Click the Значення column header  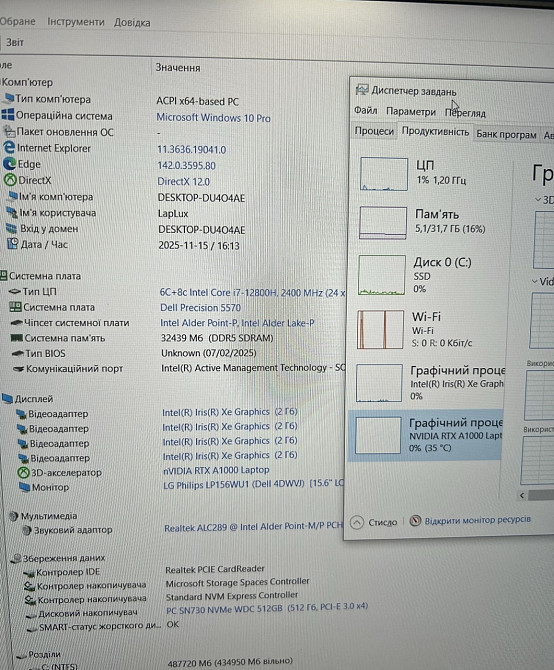tap(178, 68)
